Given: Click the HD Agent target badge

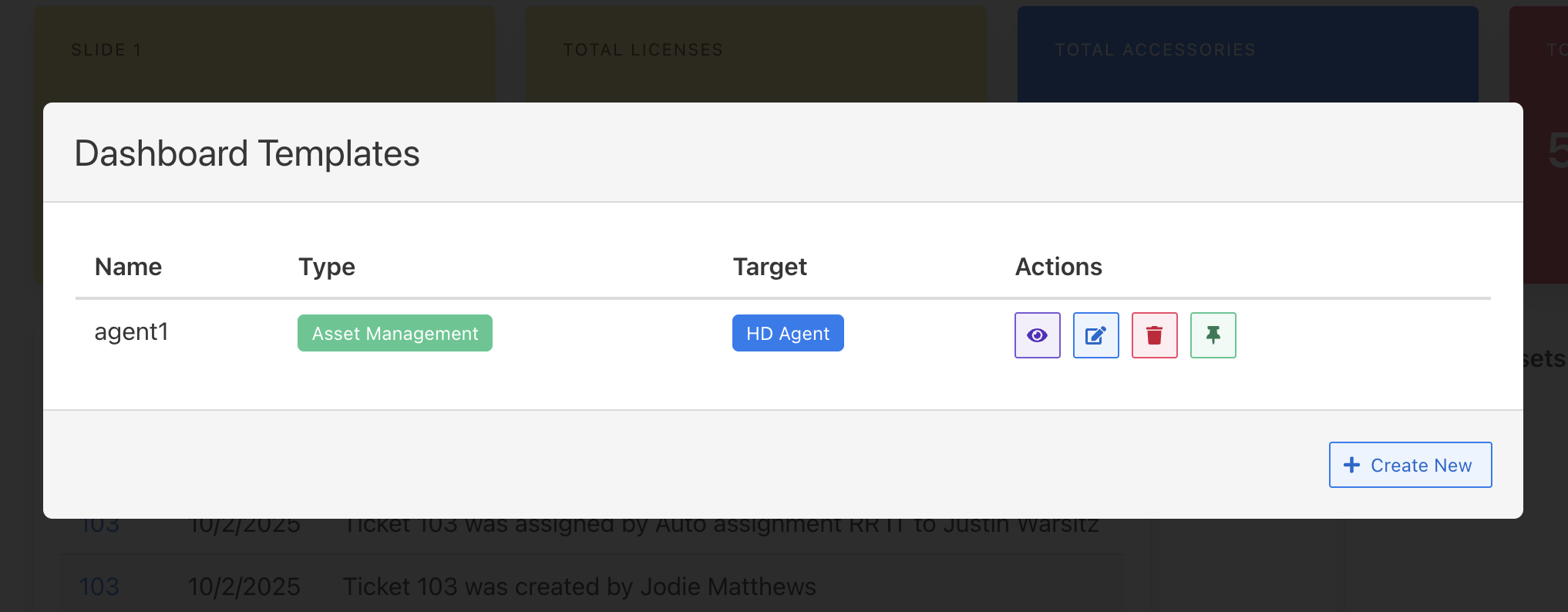Looking at the screenshot, I should [788, 333].
